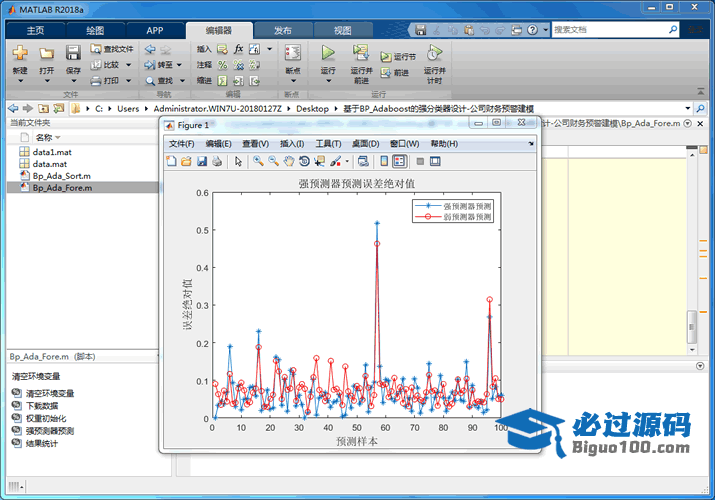Click the Print Figure icon
This screenshot has width=715, height=500.
(216, 161)
